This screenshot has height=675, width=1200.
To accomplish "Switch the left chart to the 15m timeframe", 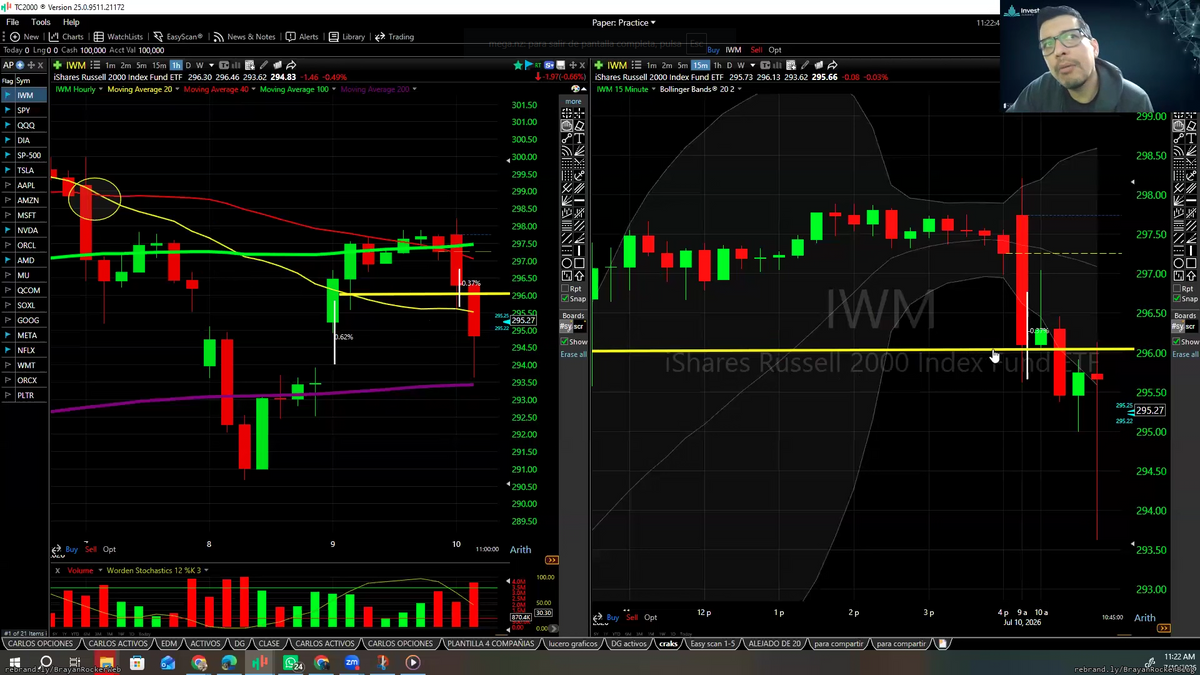I will (x=159, y=66).
